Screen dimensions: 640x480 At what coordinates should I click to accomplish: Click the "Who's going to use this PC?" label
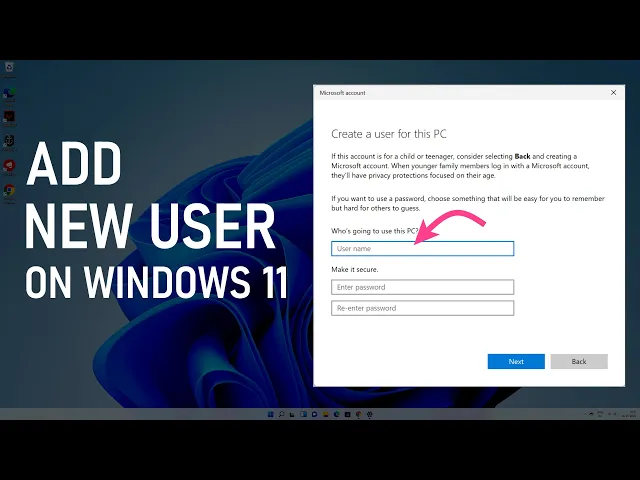[x=374, y=231]
